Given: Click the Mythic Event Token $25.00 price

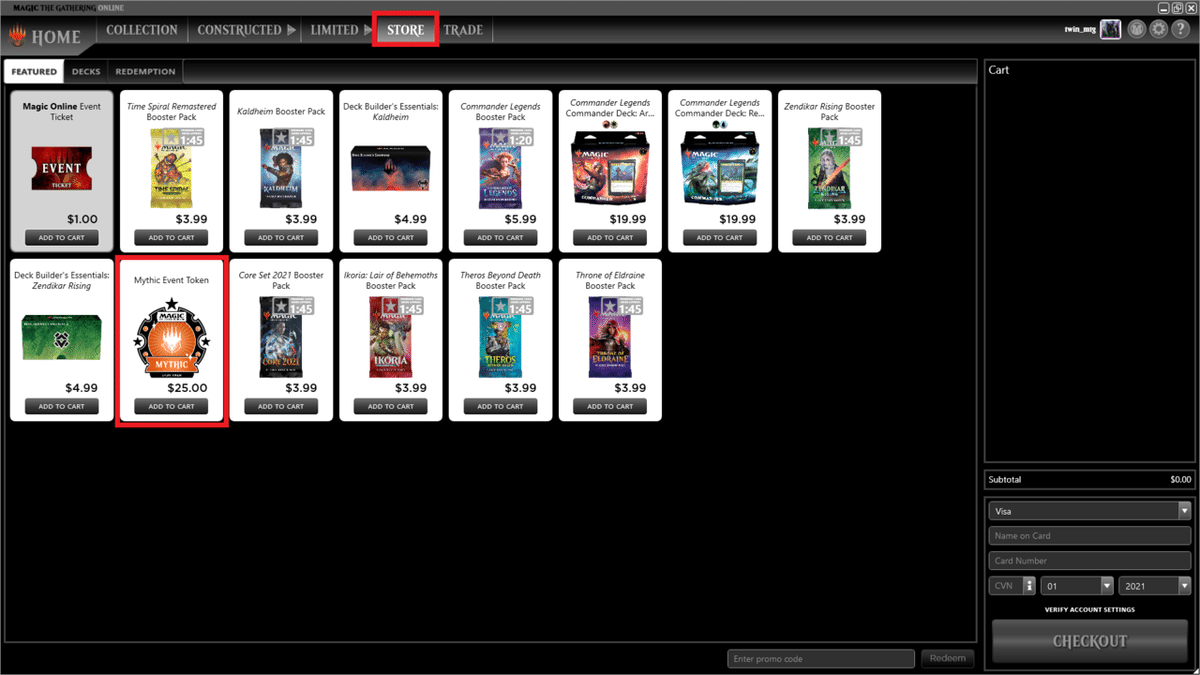Looking at the screenshot, I should pos(187,388).
